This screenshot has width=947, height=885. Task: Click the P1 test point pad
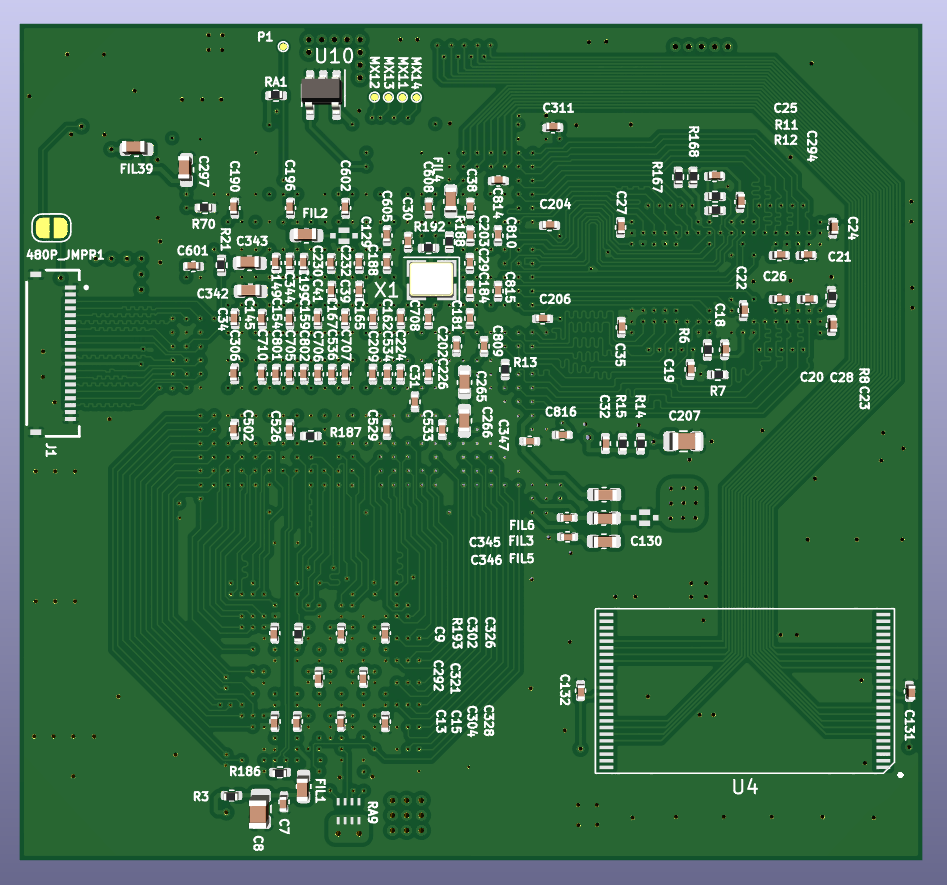[x=283, y=47]
